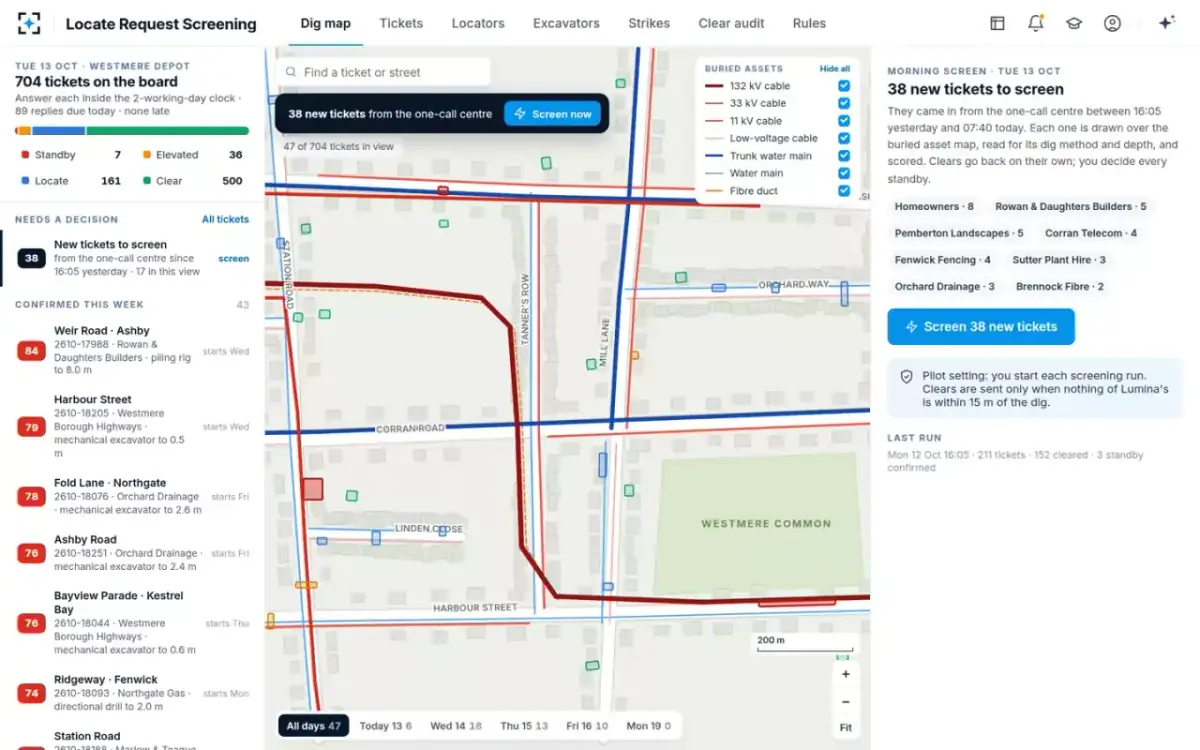Open the Bayview Parade · Kestrel Bay ticket
The height and width of the screenshot is (750, 1200).
(x=132, y=623)
